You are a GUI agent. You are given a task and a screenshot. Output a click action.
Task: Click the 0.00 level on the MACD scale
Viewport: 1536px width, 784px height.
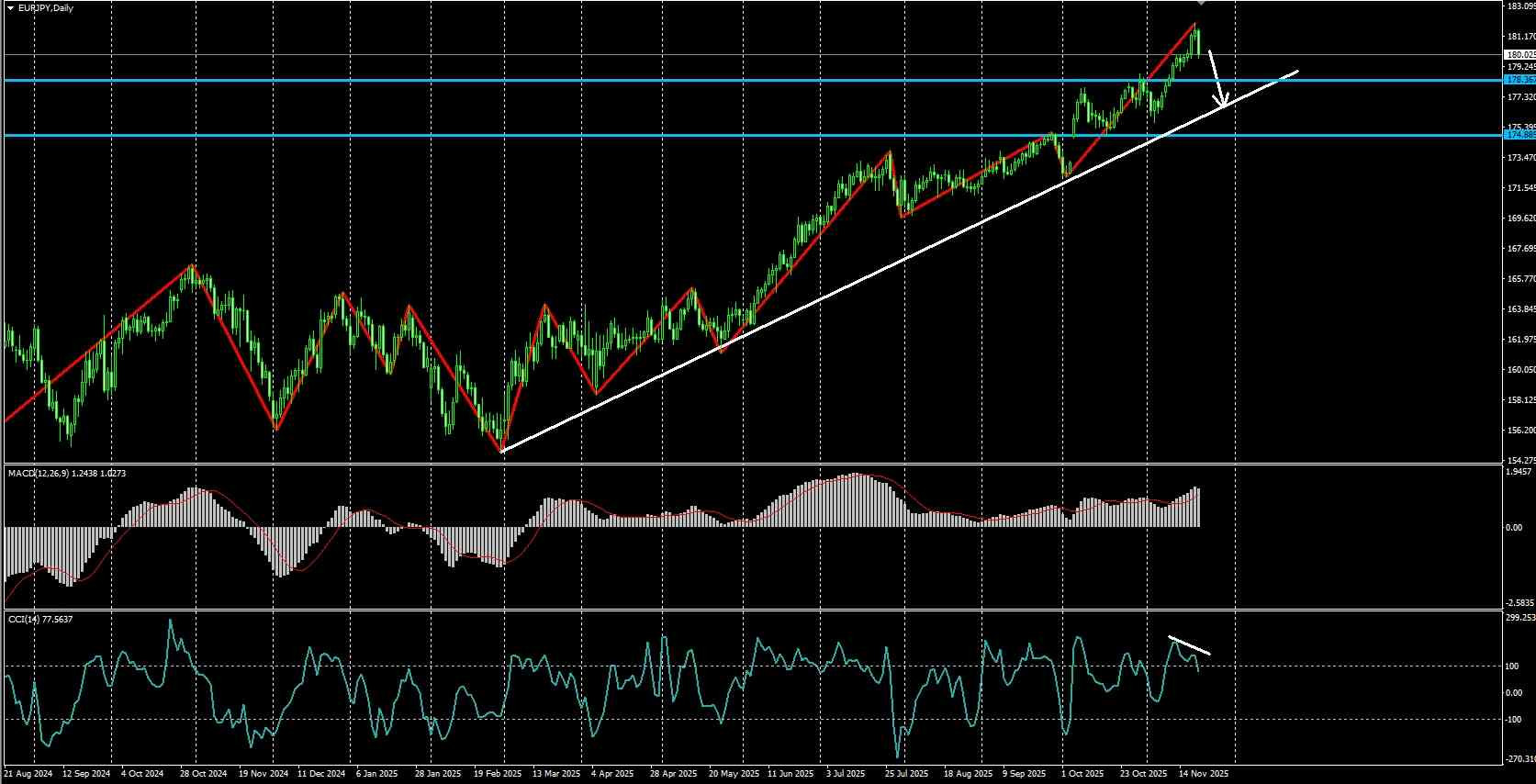point(1515,528)
